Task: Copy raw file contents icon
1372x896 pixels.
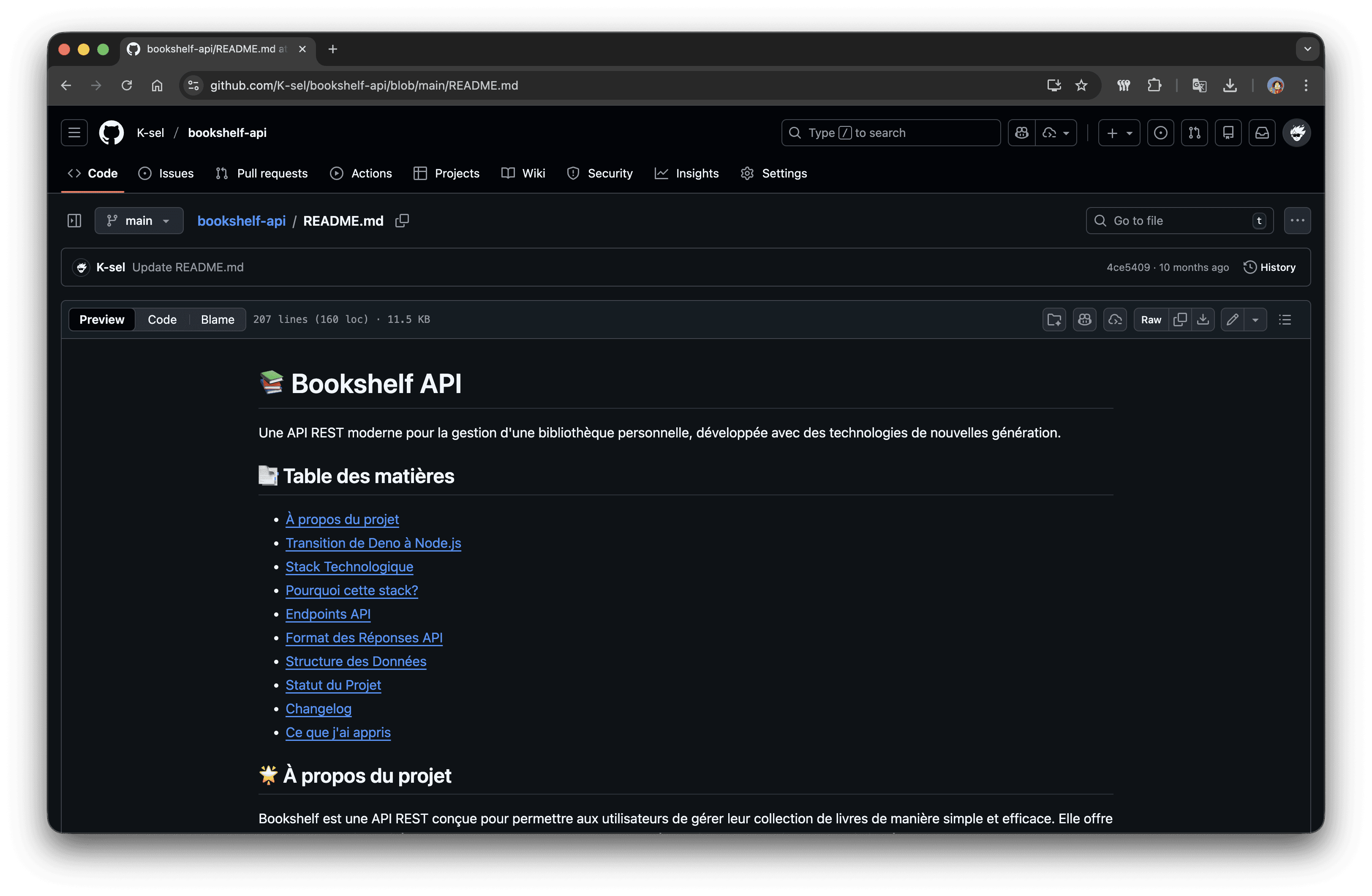Action: pos(1180,320)
